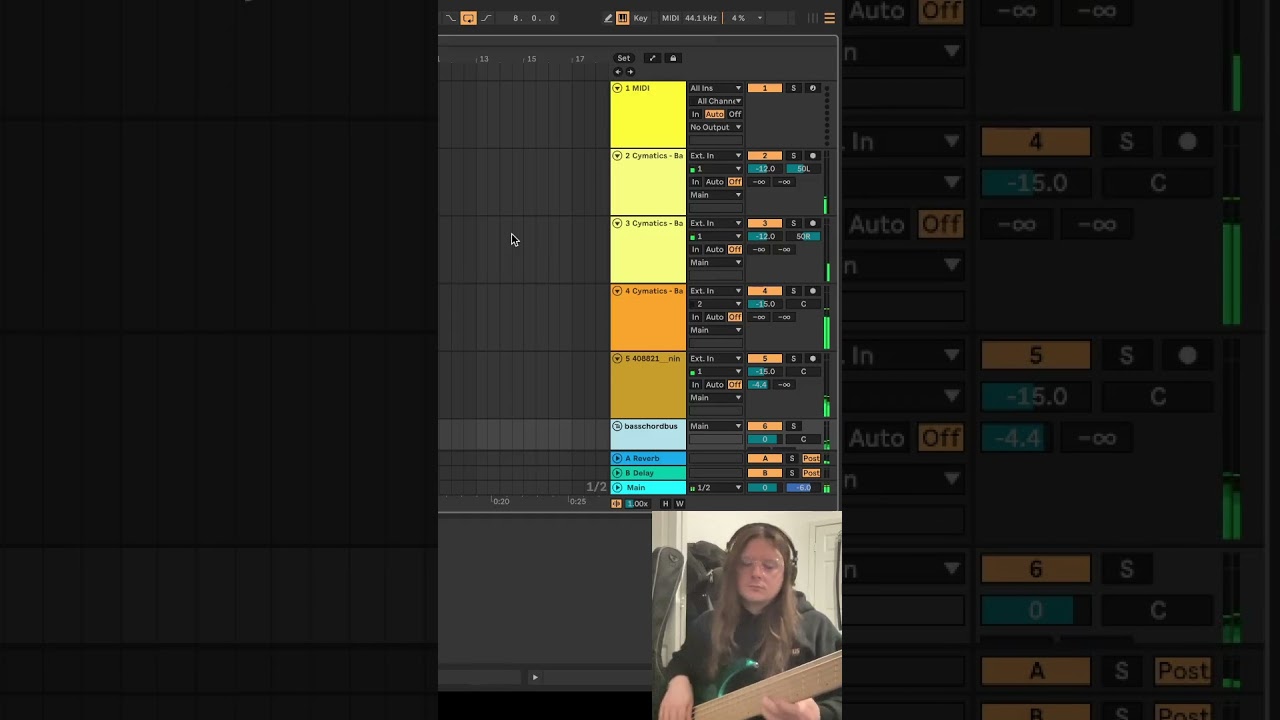Viewport: 1280px width, 720px height.
Task: Arm track 5 408821 for recording
Action: [812, 358]
